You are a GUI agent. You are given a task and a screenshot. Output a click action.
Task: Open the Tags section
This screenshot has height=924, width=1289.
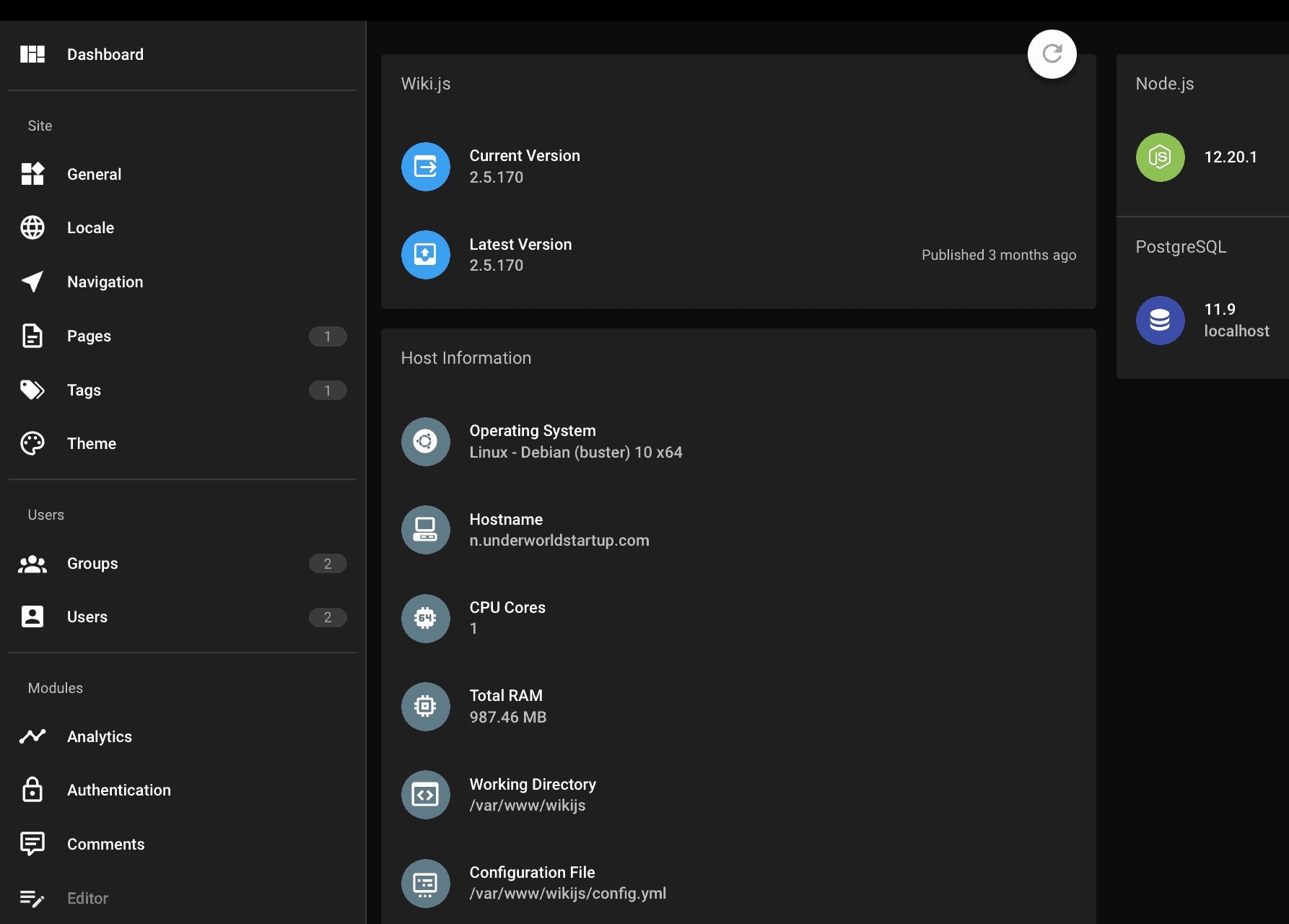183,390
